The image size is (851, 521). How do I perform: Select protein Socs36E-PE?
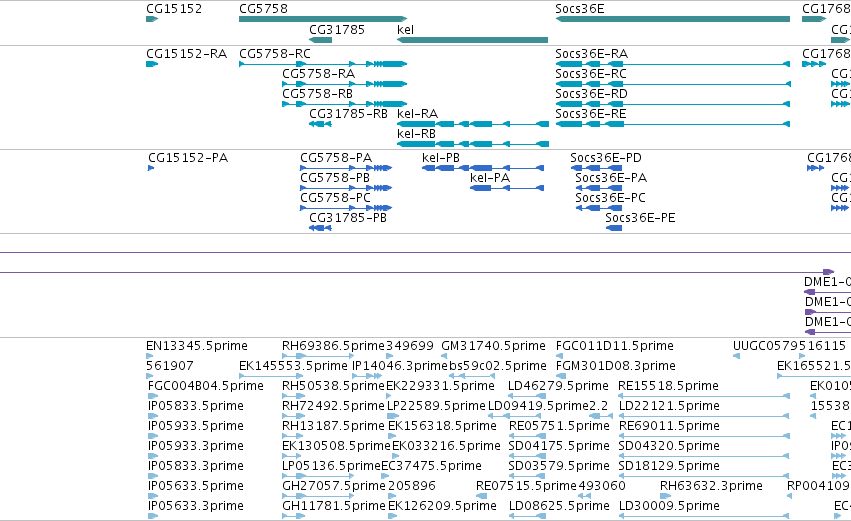[640, 218]
